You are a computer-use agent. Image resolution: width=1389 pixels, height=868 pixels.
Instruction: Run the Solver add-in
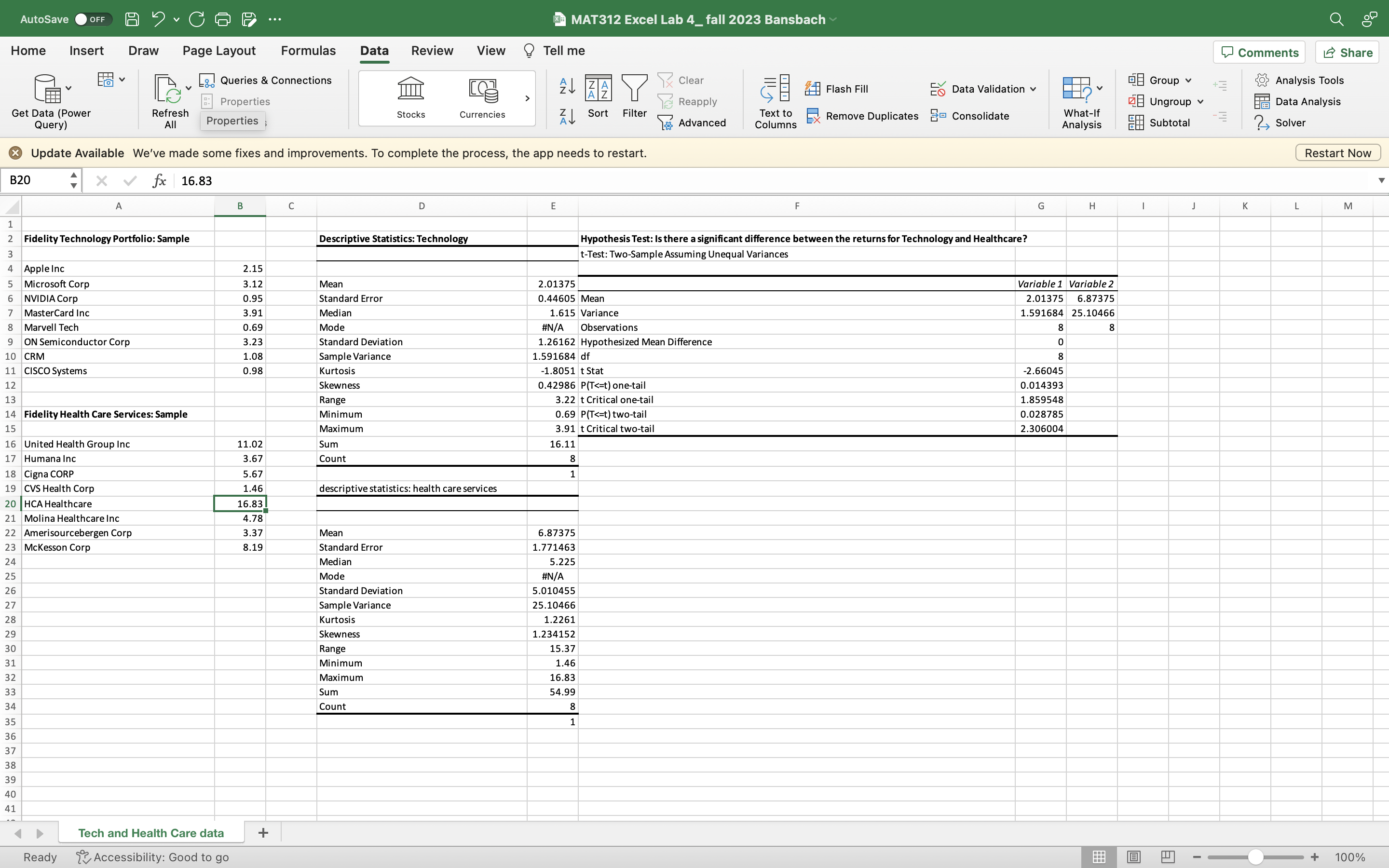click(x=1281, y=123)
